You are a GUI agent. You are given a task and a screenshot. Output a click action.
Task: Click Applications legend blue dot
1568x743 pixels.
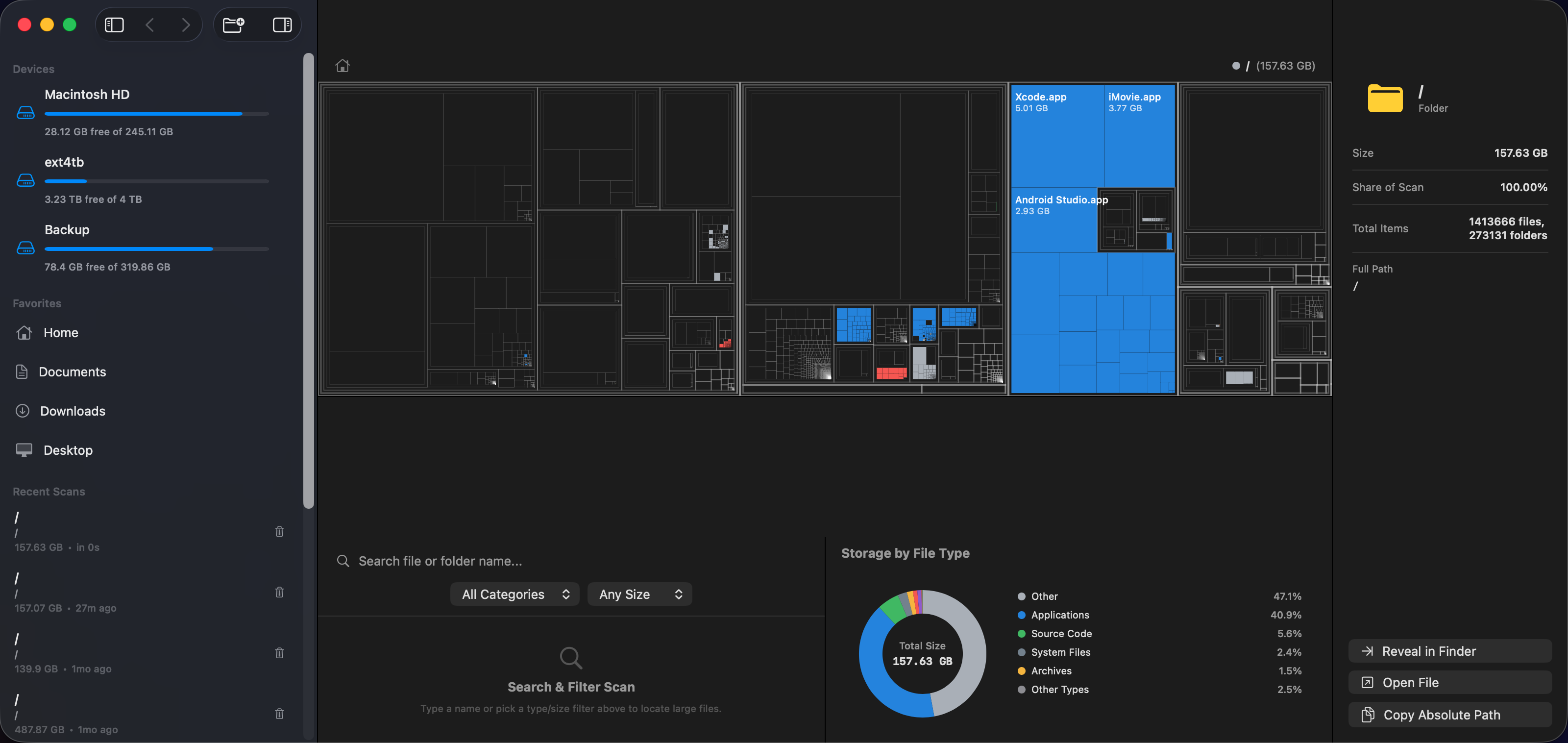point(1021,615)
